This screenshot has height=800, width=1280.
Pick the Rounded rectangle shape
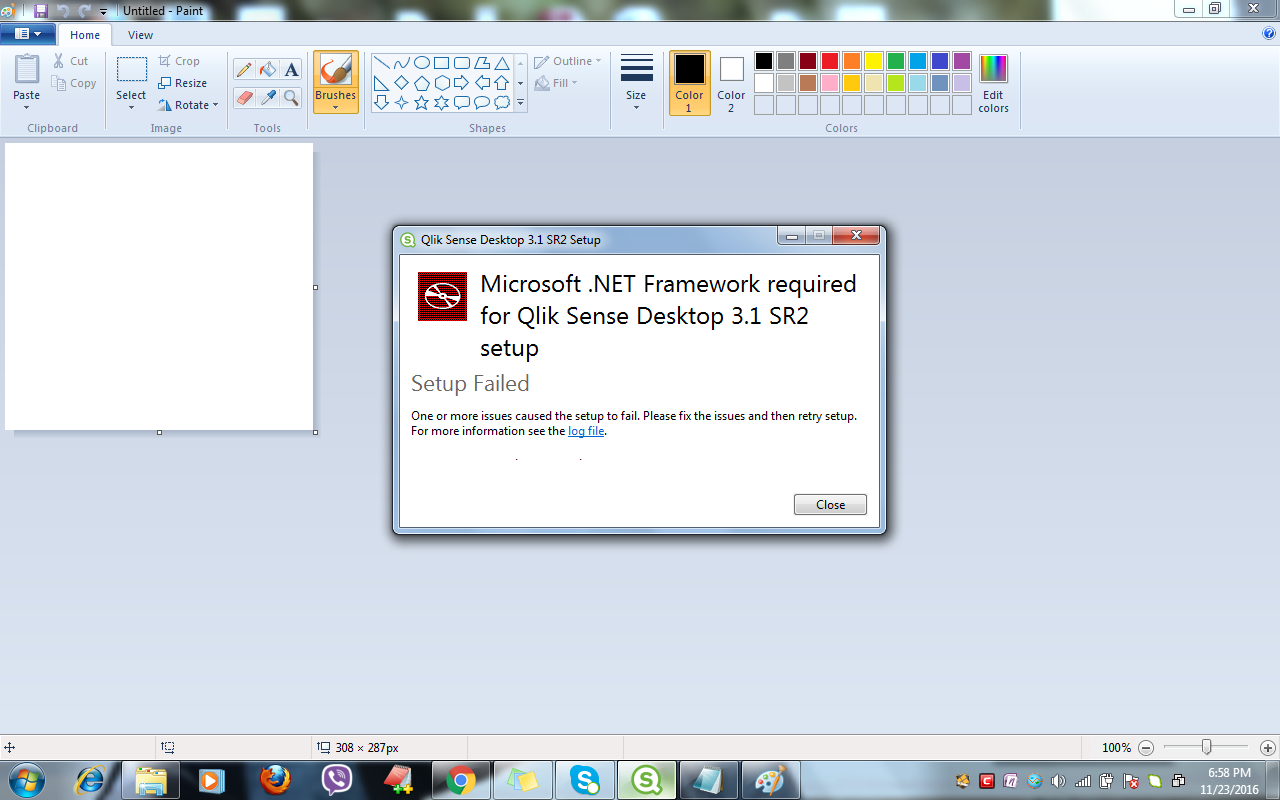pyautogui.click(x=461, y=62)
